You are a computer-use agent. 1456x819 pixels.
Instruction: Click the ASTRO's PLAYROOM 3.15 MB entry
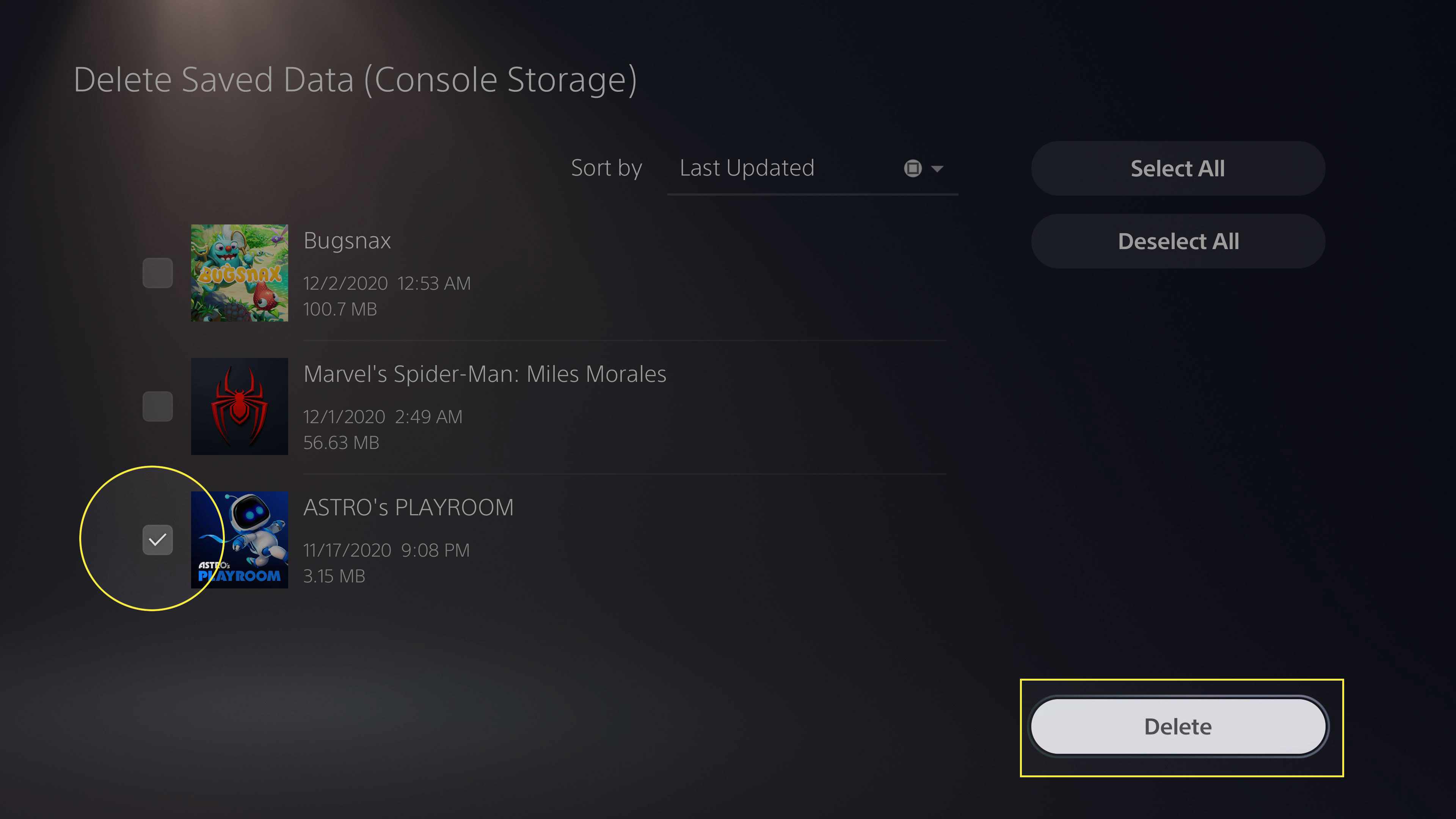tap(334, 576)
